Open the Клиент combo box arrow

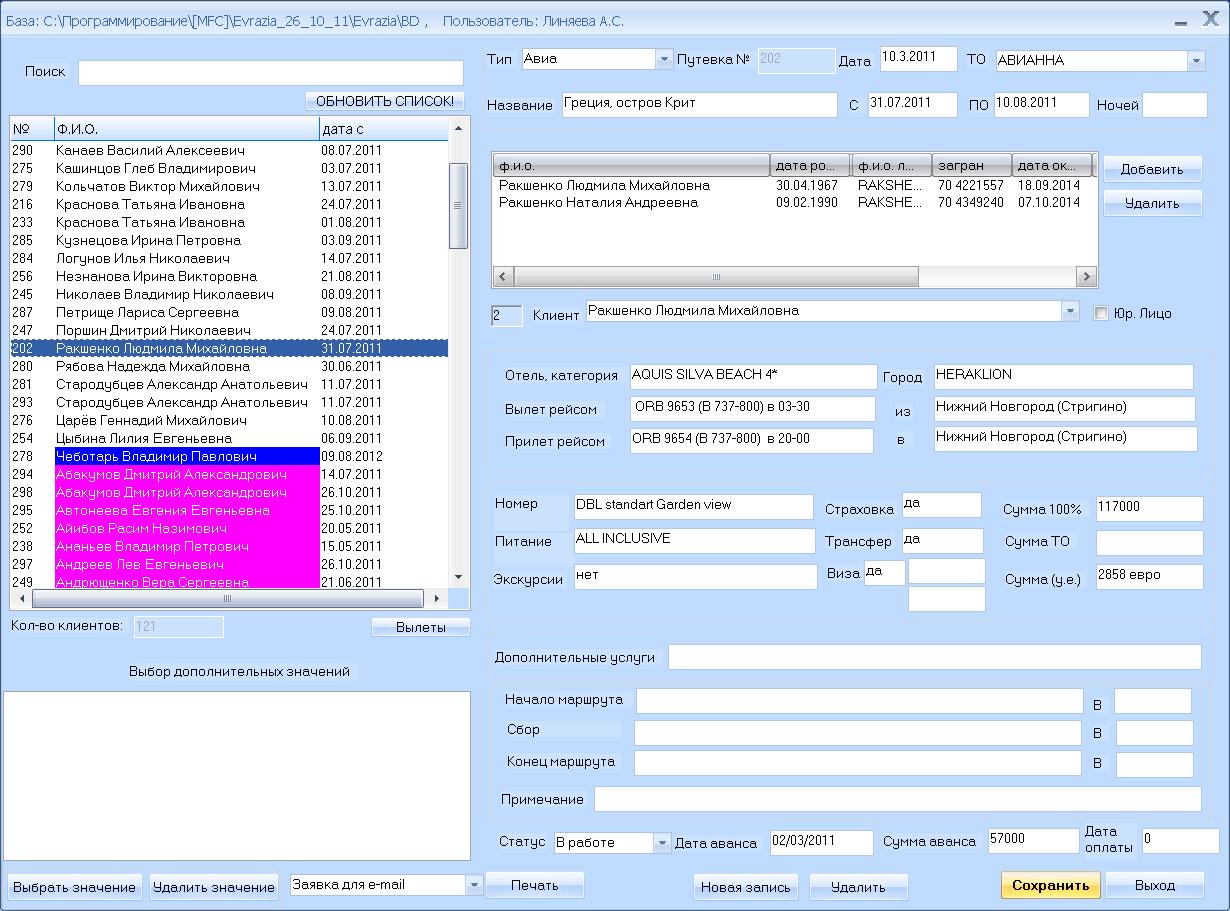point(1071,312)
